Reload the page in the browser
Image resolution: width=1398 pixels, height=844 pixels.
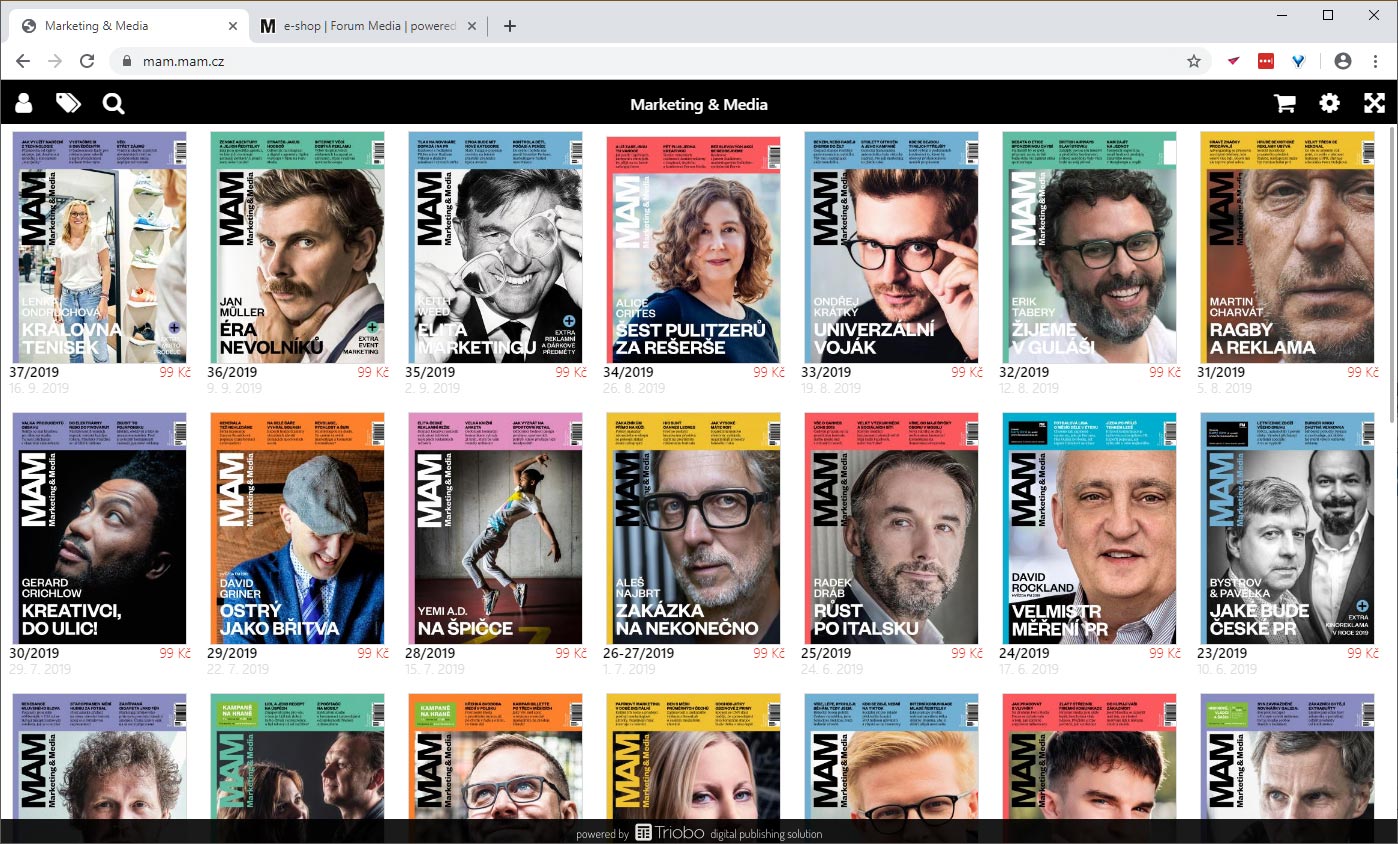point(87,61)
